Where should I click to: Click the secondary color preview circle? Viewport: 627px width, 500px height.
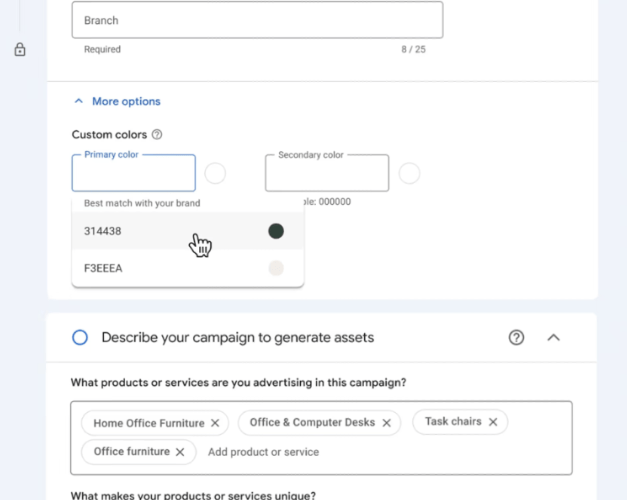[409, 174]
